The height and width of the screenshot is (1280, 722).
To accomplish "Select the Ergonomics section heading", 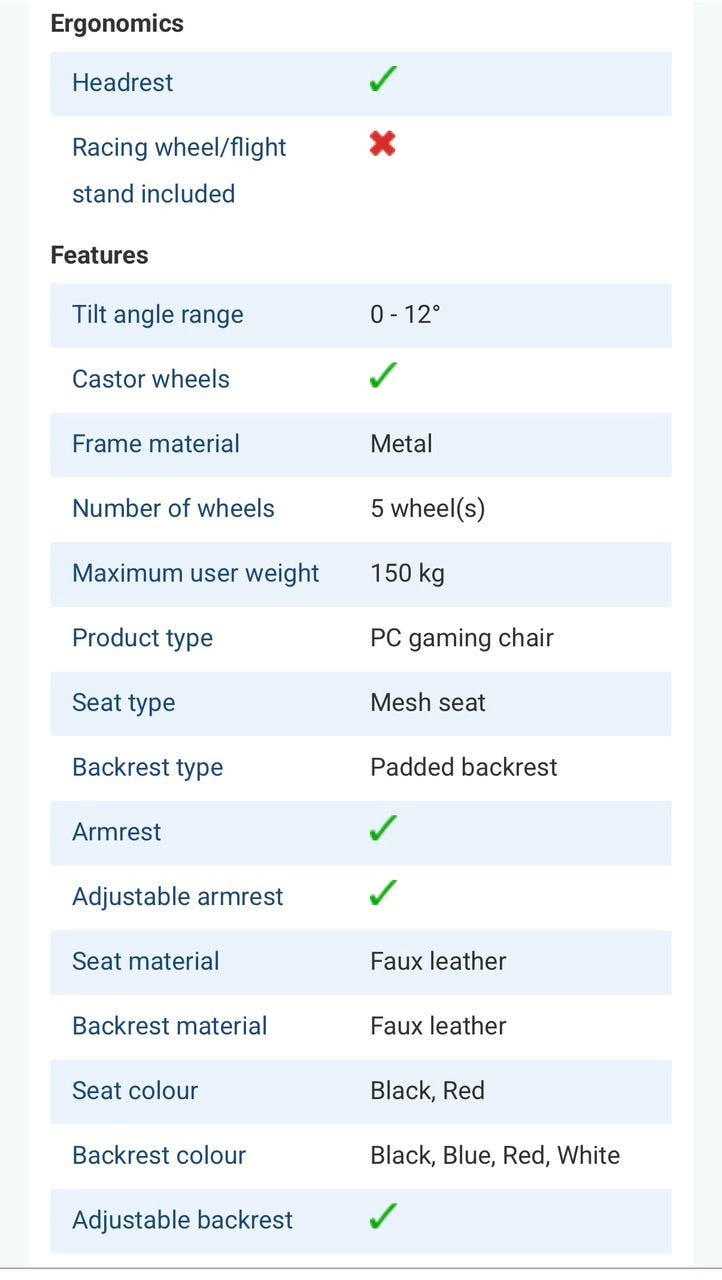I will (x=117, y=24).
